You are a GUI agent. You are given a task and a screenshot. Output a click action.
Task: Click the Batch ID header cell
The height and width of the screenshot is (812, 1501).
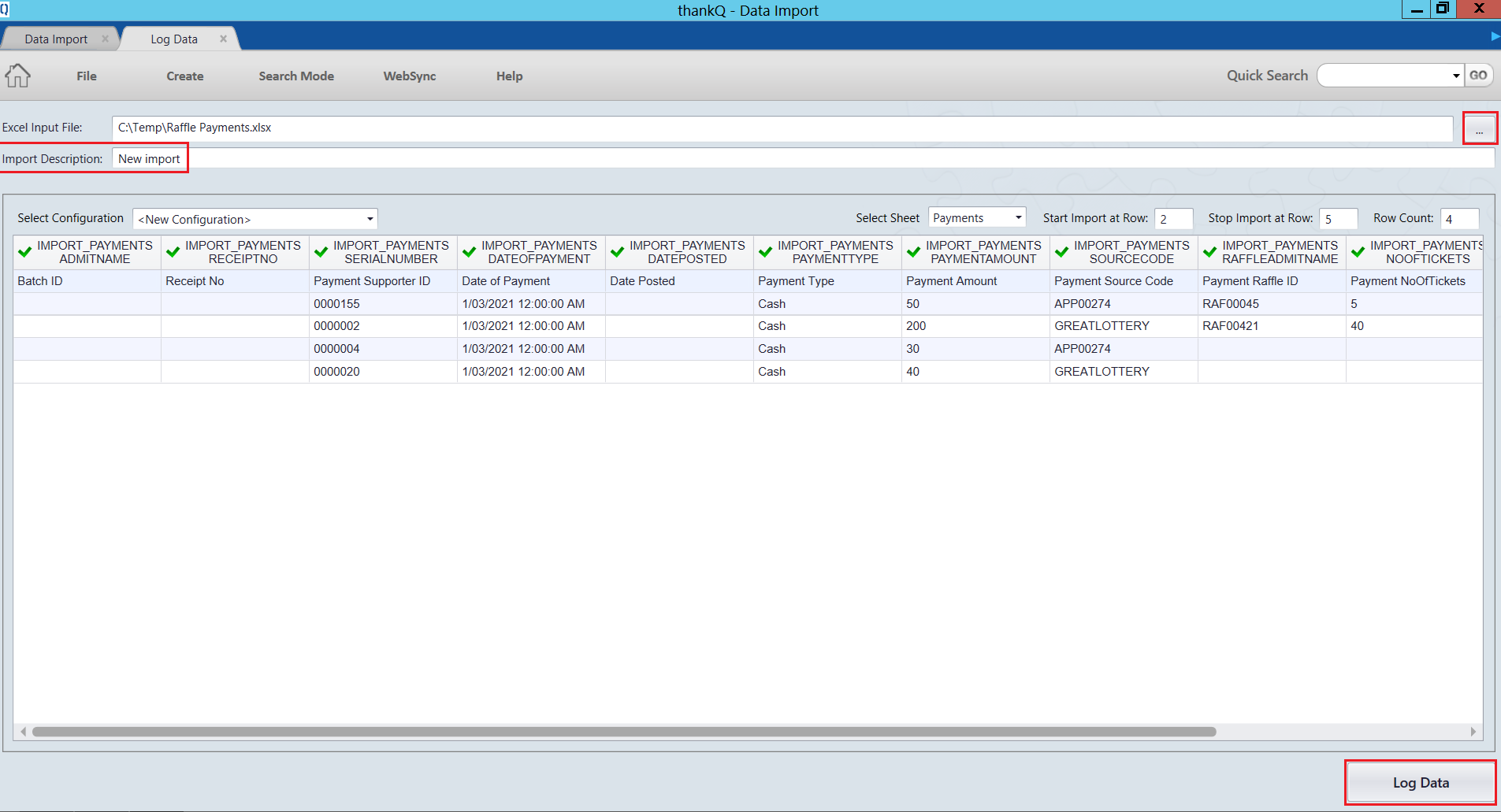[87, 281]
